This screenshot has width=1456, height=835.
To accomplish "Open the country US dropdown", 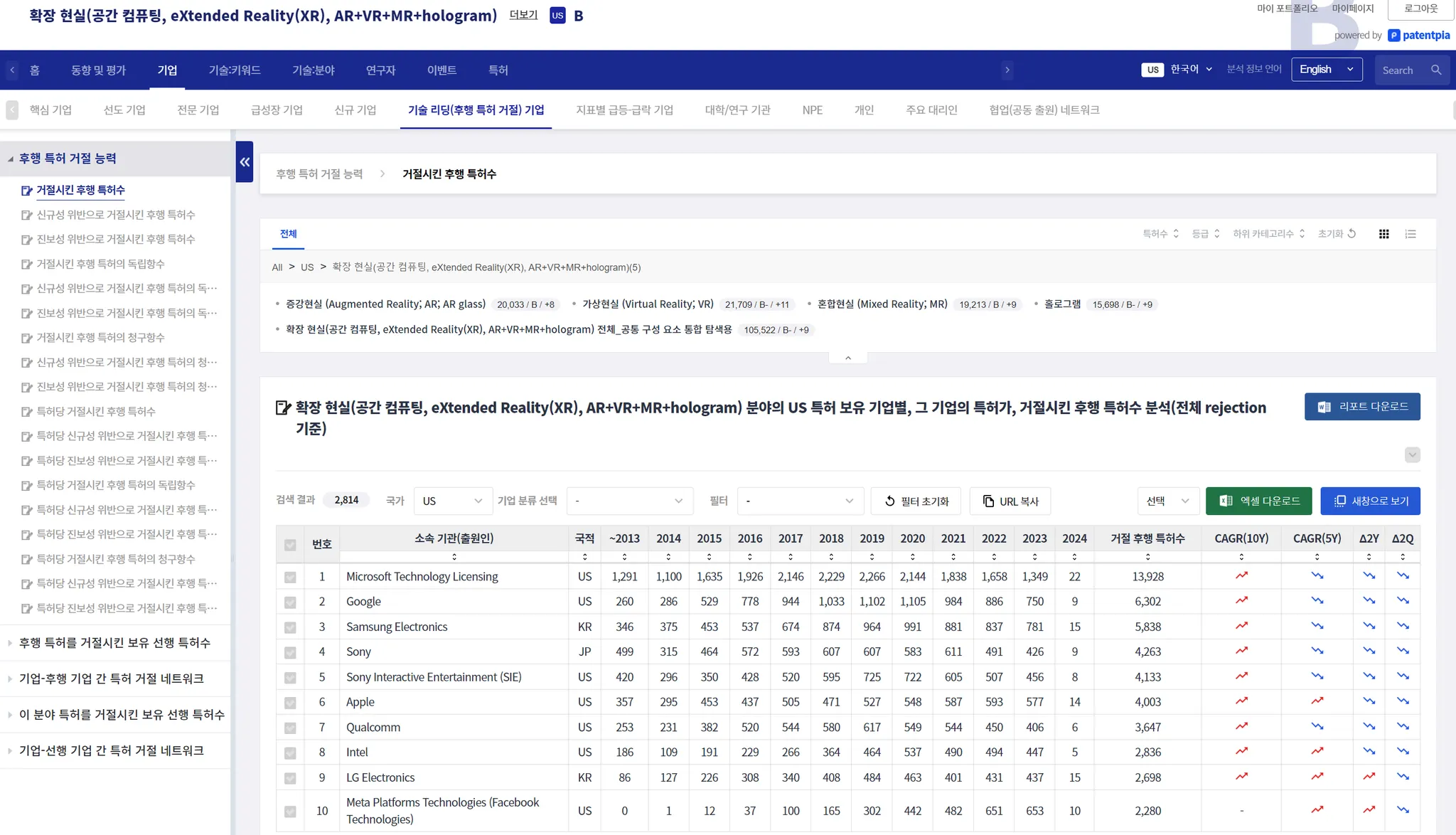I will pyautogui.click(x=452, y=501).
